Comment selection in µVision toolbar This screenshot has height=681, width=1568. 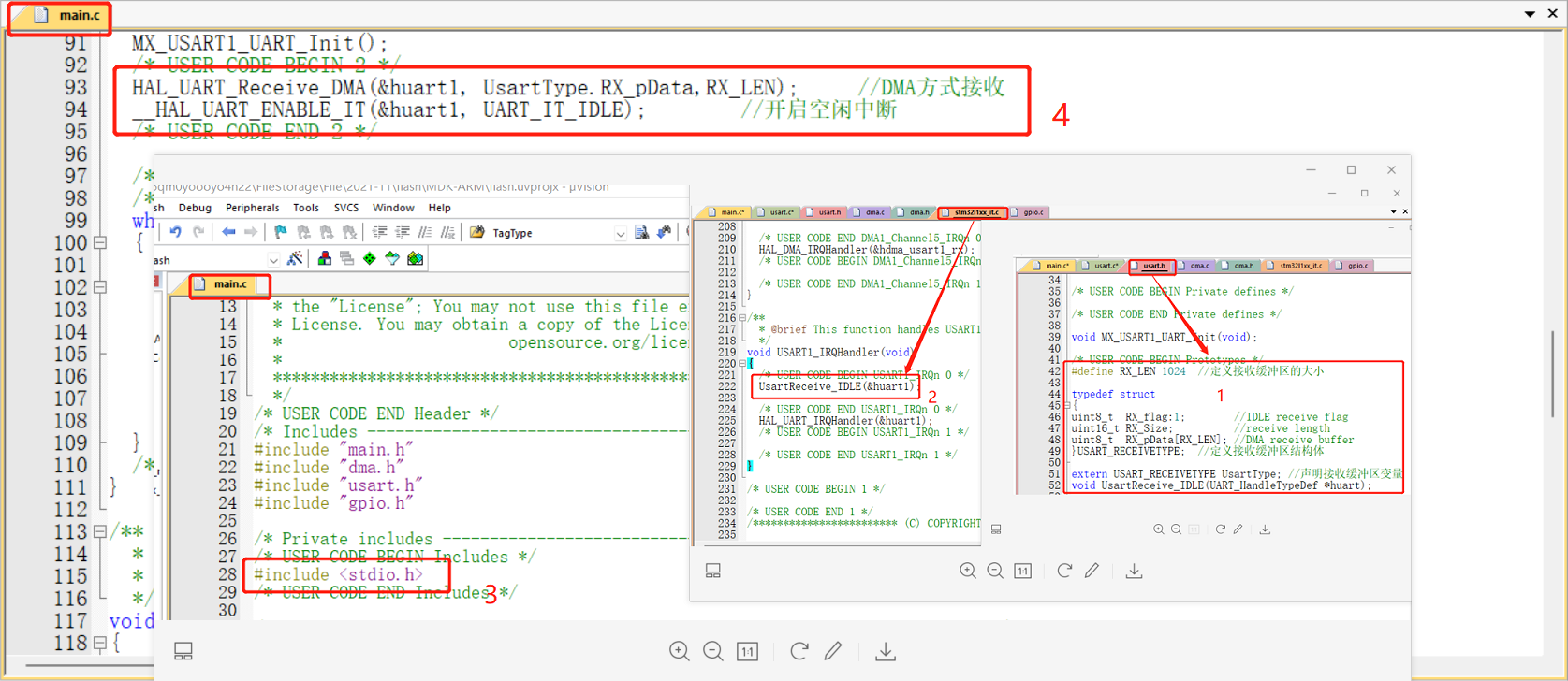pos(425,232)
